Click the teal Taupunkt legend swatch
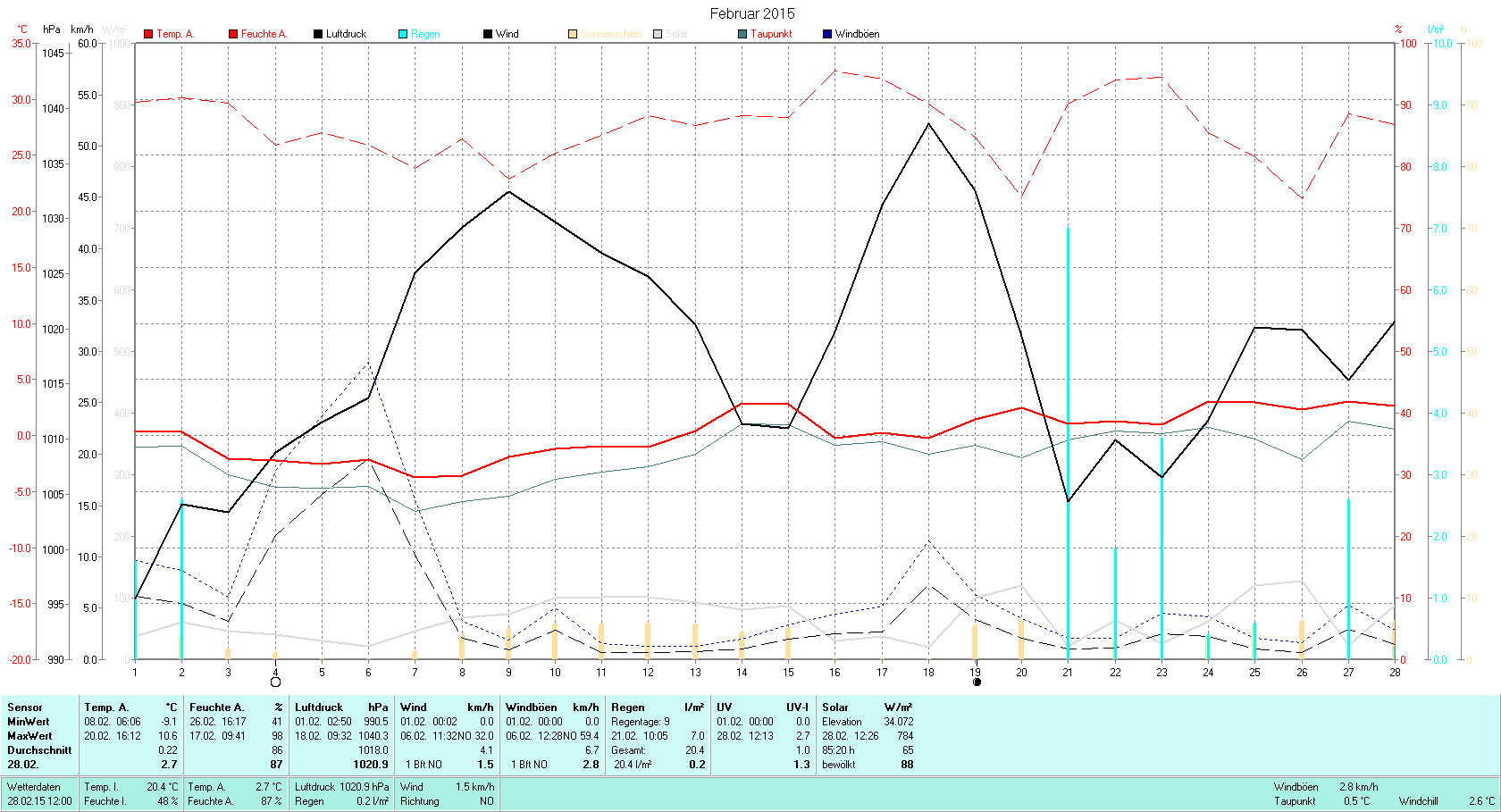Screen dimensions: 1501x812 pos(742,34)
